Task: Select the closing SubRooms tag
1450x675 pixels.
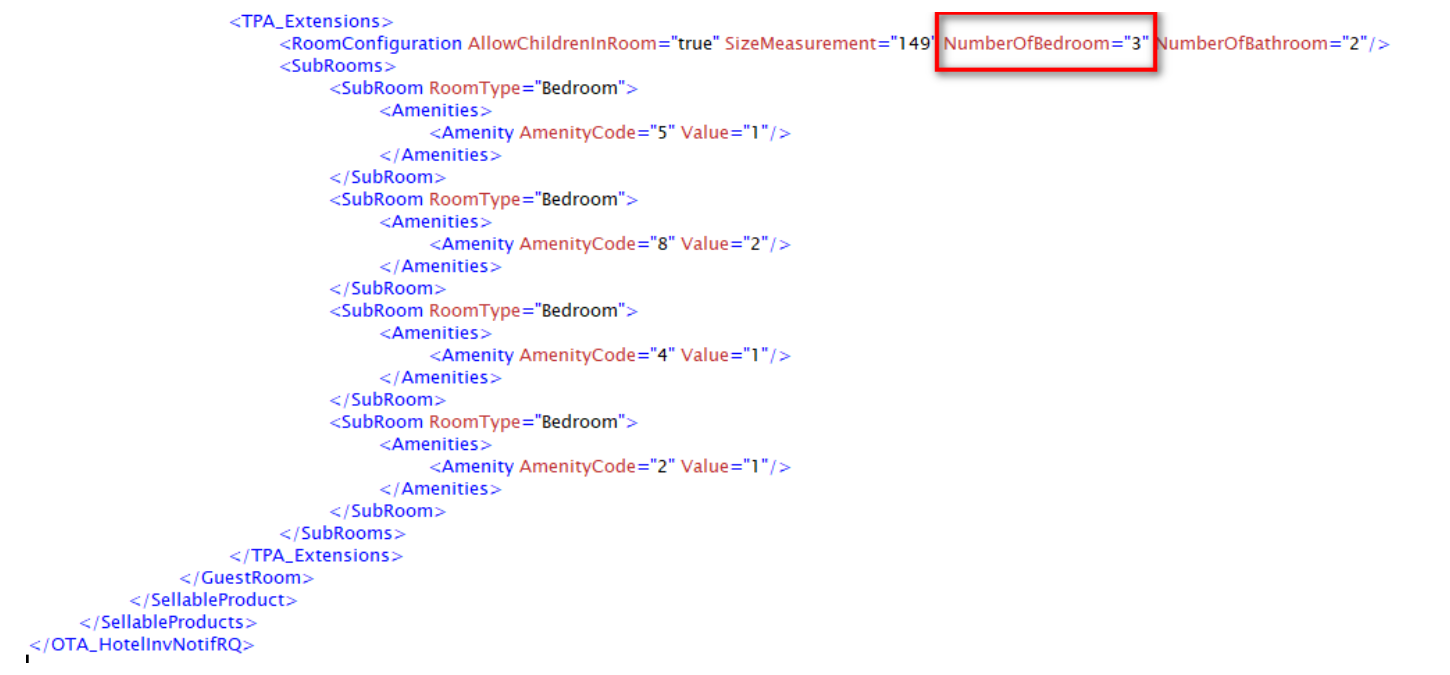Action: 343,533
